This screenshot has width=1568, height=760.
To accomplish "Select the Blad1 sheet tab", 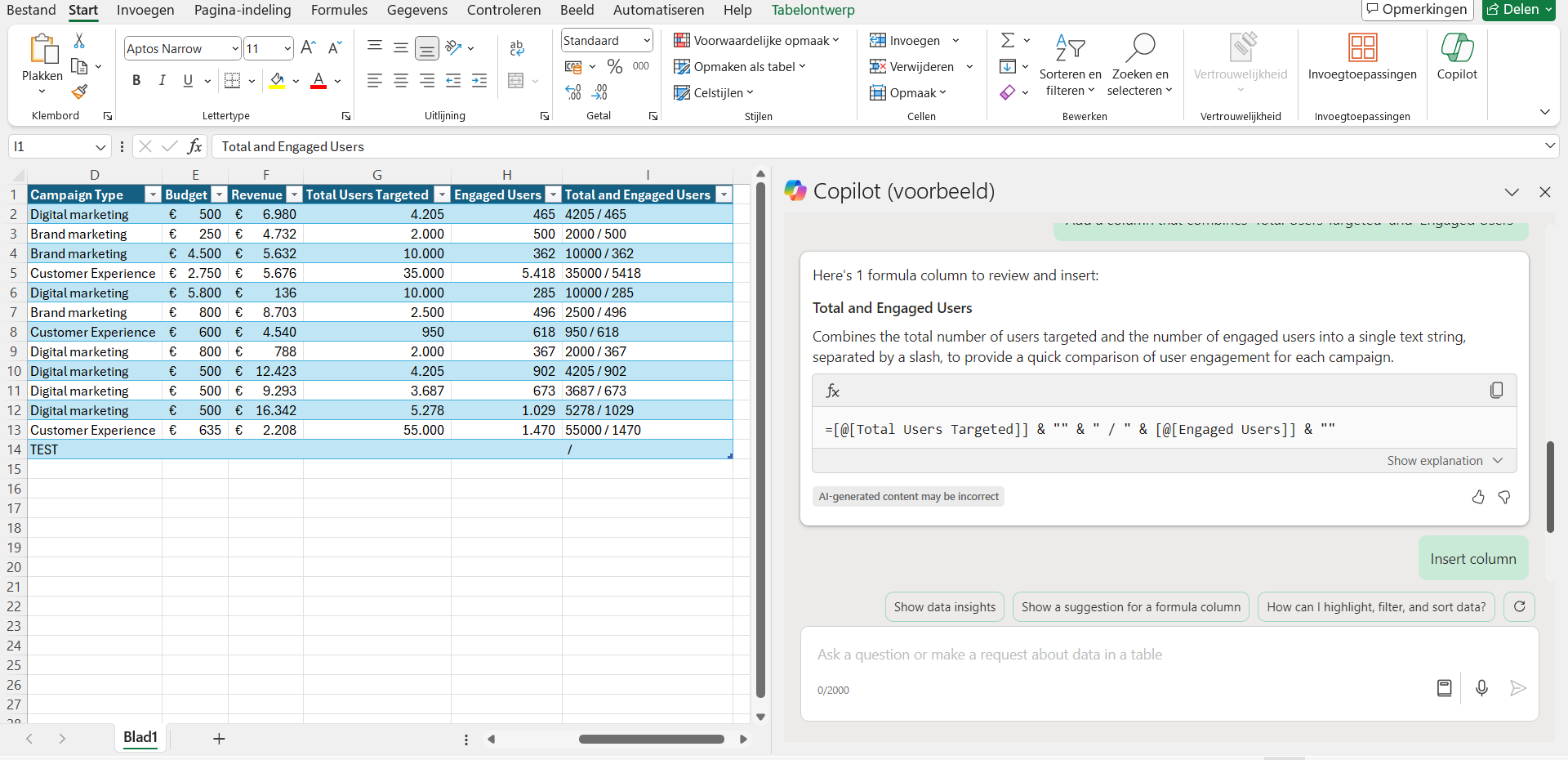I will [140, 737].
